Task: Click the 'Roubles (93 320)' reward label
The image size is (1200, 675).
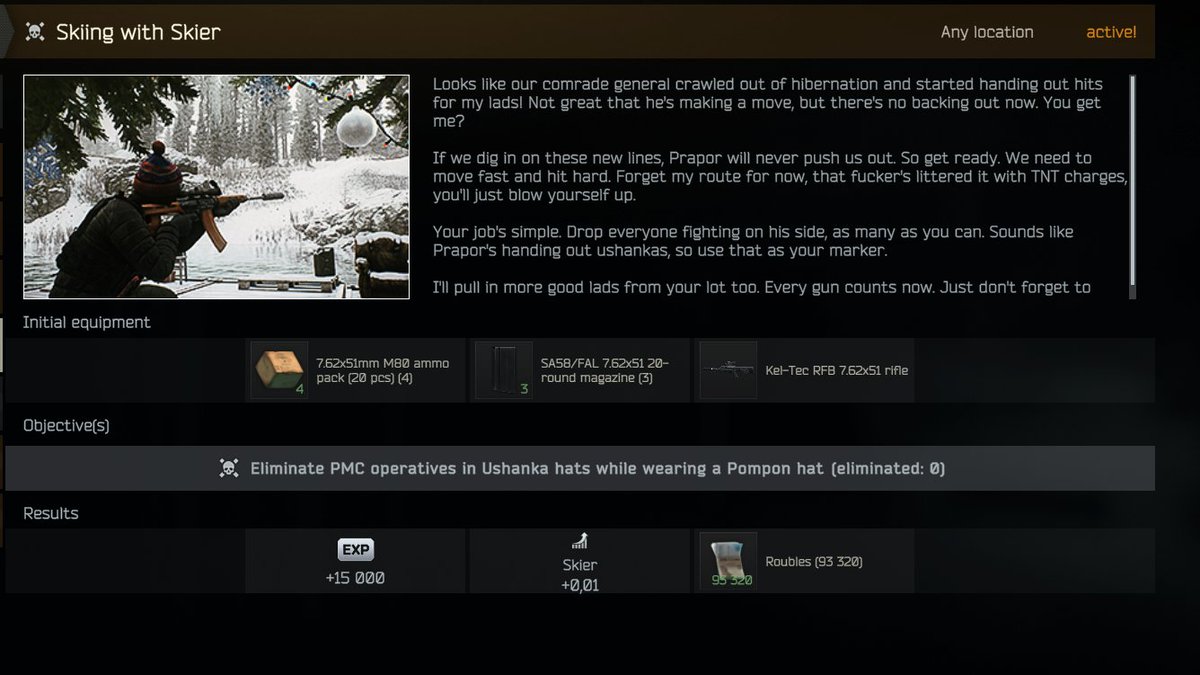Action: (814, 562)
